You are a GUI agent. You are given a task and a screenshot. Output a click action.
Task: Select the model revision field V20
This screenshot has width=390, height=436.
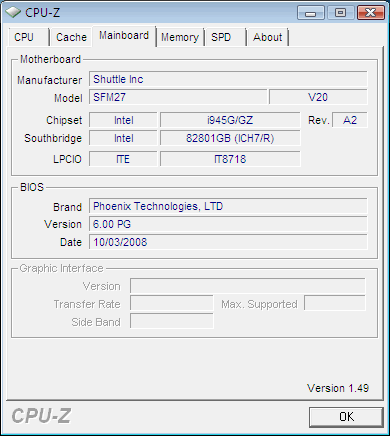click(x=318, y=97)
